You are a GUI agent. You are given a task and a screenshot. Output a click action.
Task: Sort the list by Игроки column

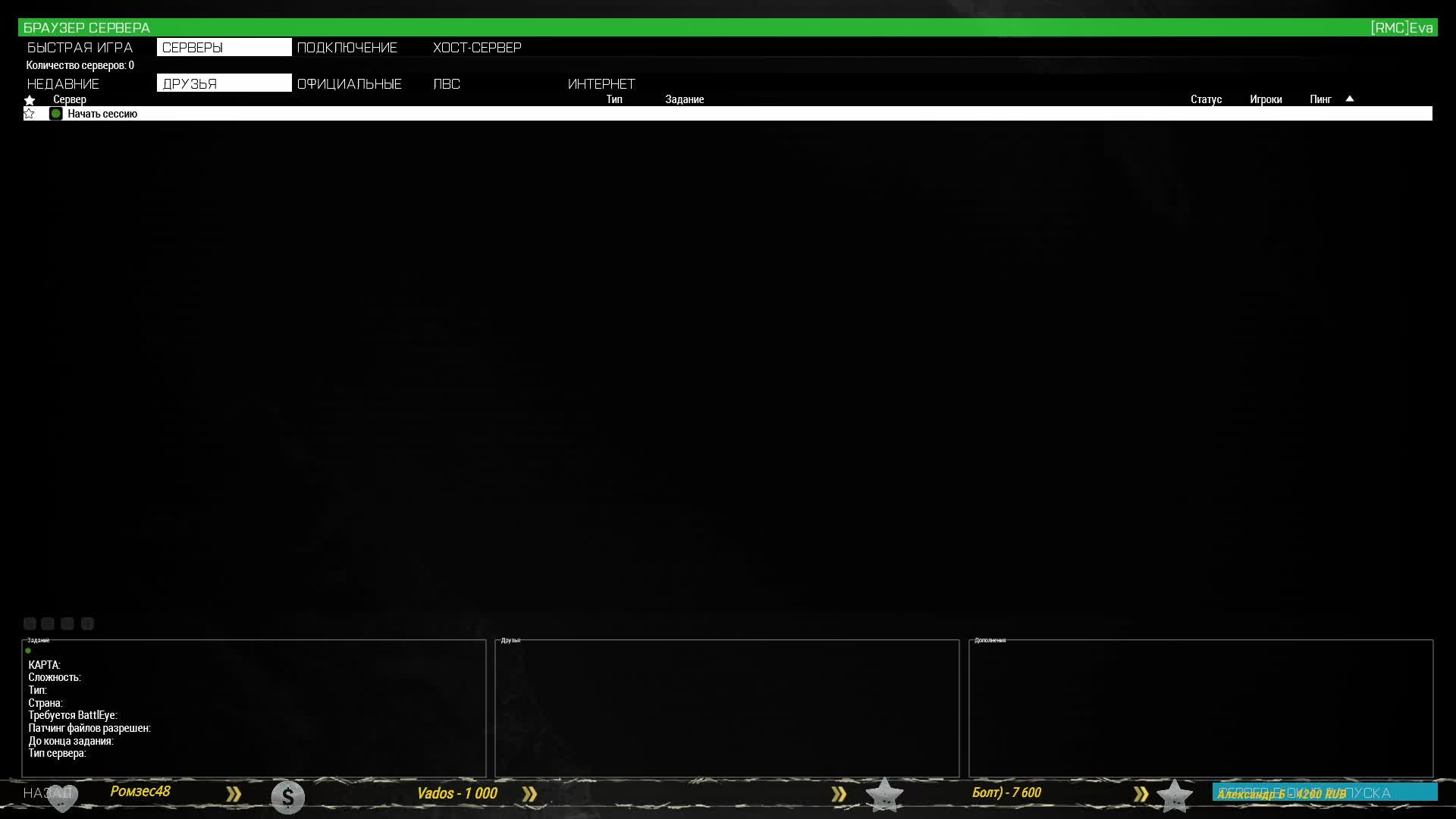coord(1266,99)
